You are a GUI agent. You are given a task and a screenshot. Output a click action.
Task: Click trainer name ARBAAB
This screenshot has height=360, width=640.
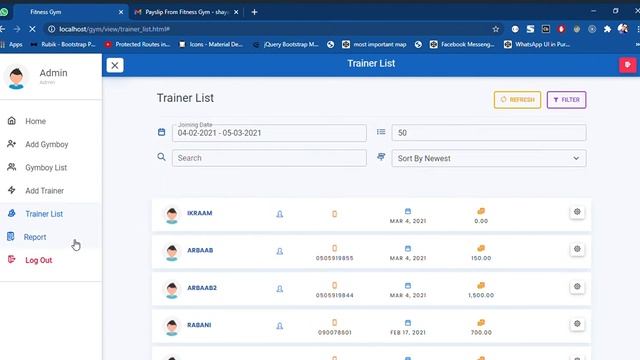click(x=200, y=250)
